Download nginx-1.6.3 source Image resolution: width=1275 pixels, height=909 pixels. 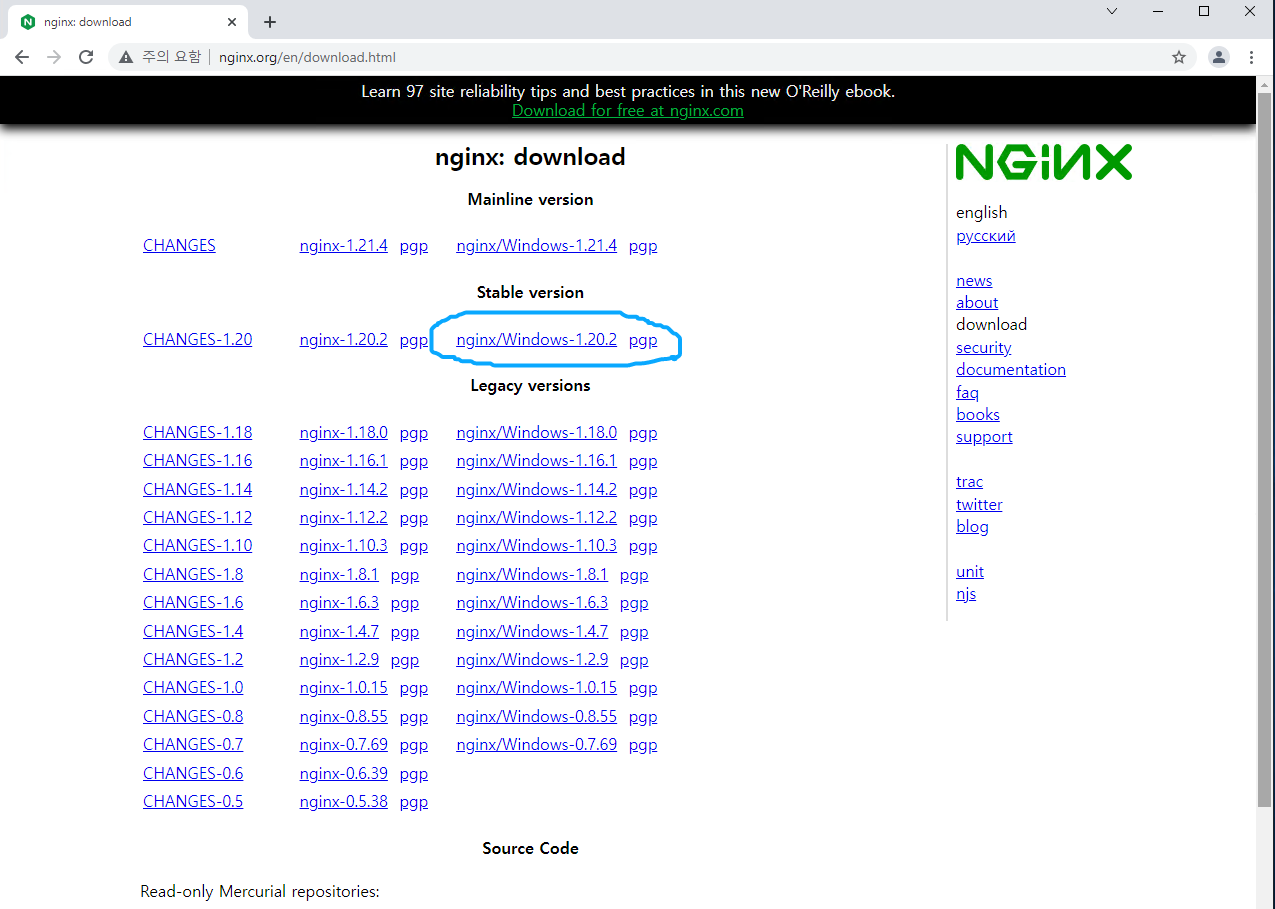[x=339, y=602]
